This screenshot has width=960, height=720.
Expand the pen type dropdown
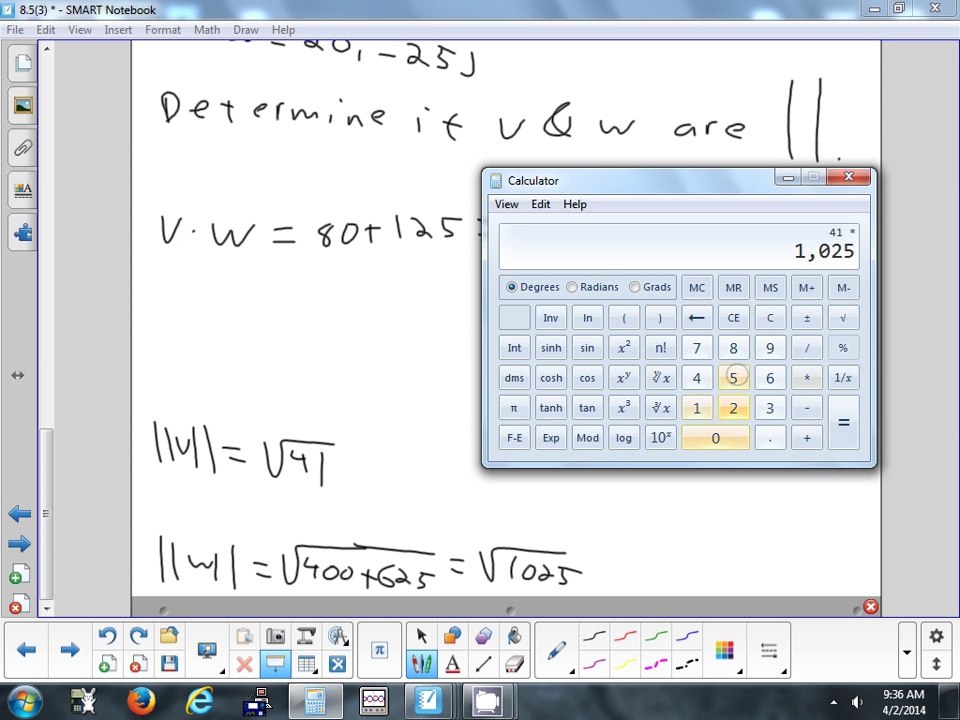(572, 672)
